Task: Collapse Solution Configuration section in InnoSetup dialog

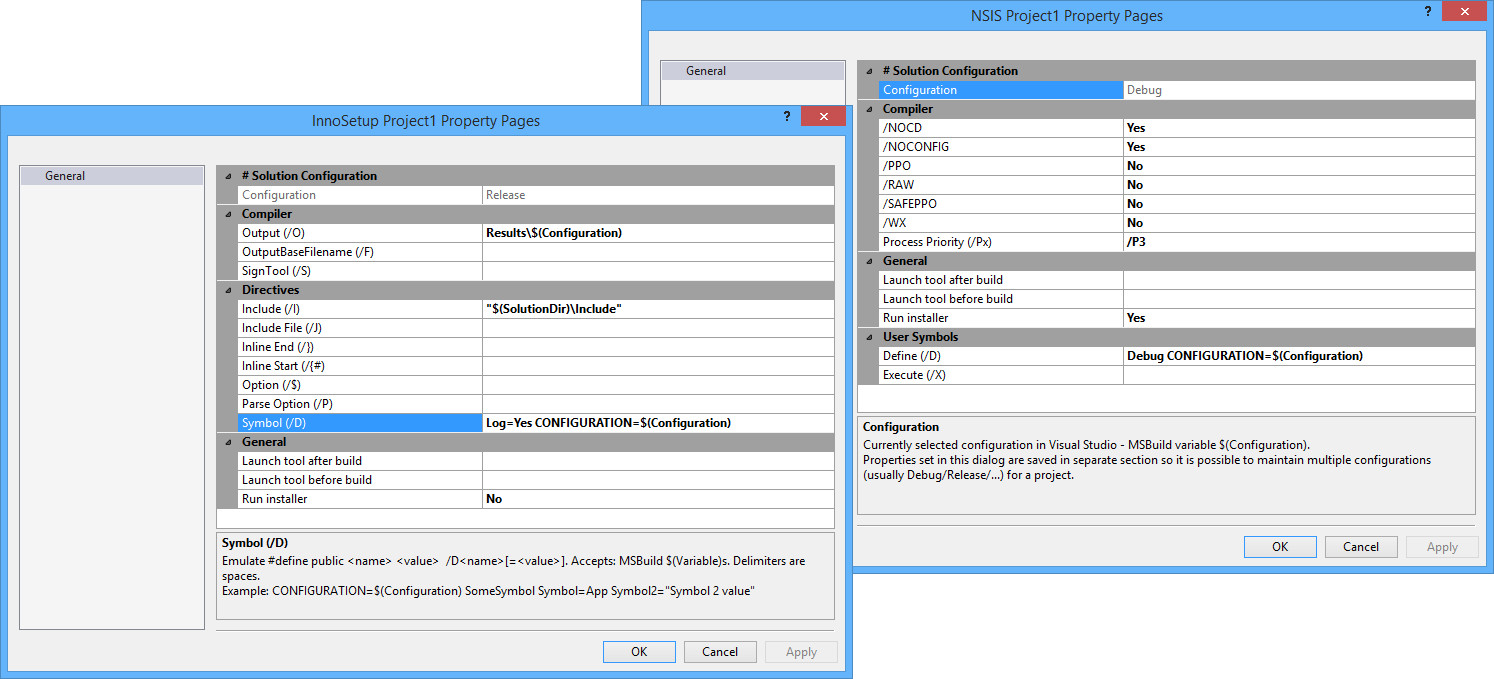Action: click(x=227, y=175)
